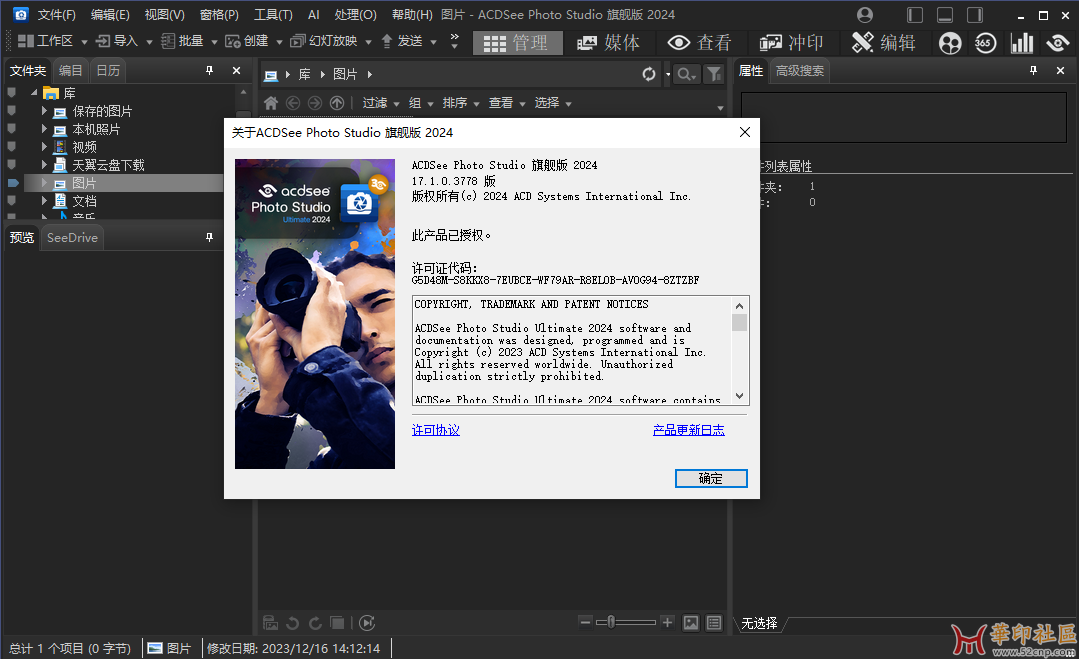Image resolution: width=1079 pixels, height=659 pixels.
Task: Expand the 保存的图片 tree node
Action: click(x=44, y=111)
